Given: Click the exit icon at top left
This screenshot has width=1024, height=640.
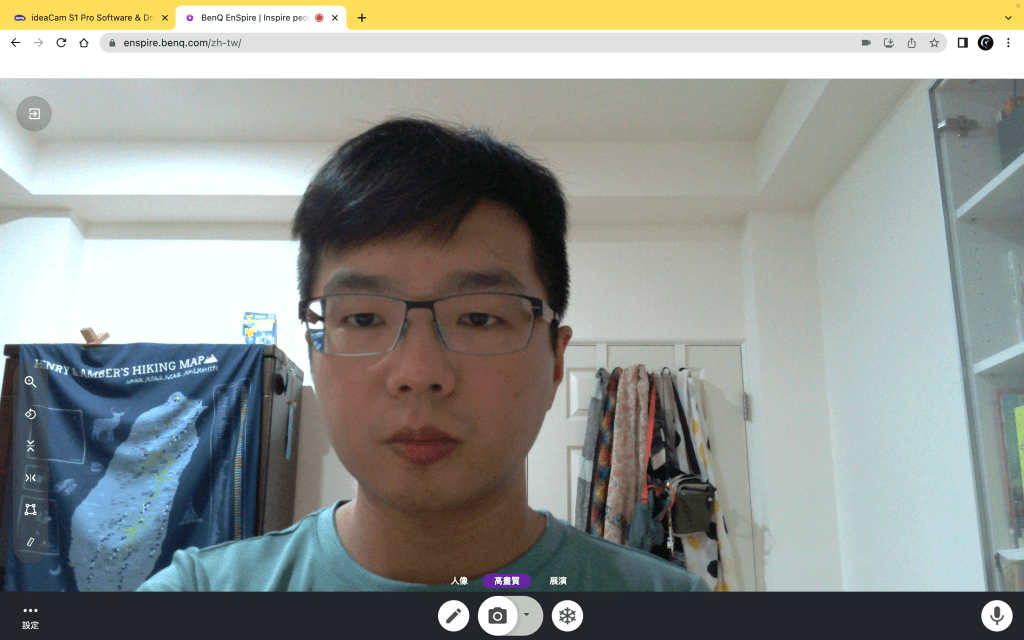Looking at the screenshot, I should pos(34,114).
